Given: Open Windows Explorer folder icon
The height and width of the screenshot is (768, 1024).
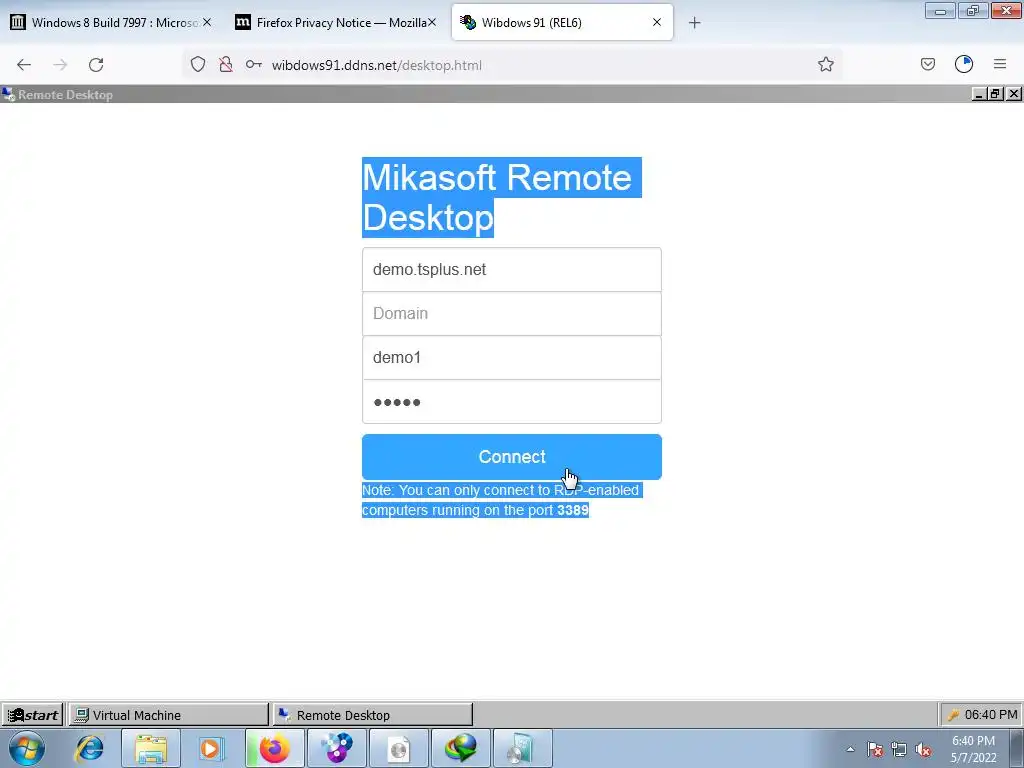Looking at the screenshot, I should pyautogui.click(x=151, y=748).
